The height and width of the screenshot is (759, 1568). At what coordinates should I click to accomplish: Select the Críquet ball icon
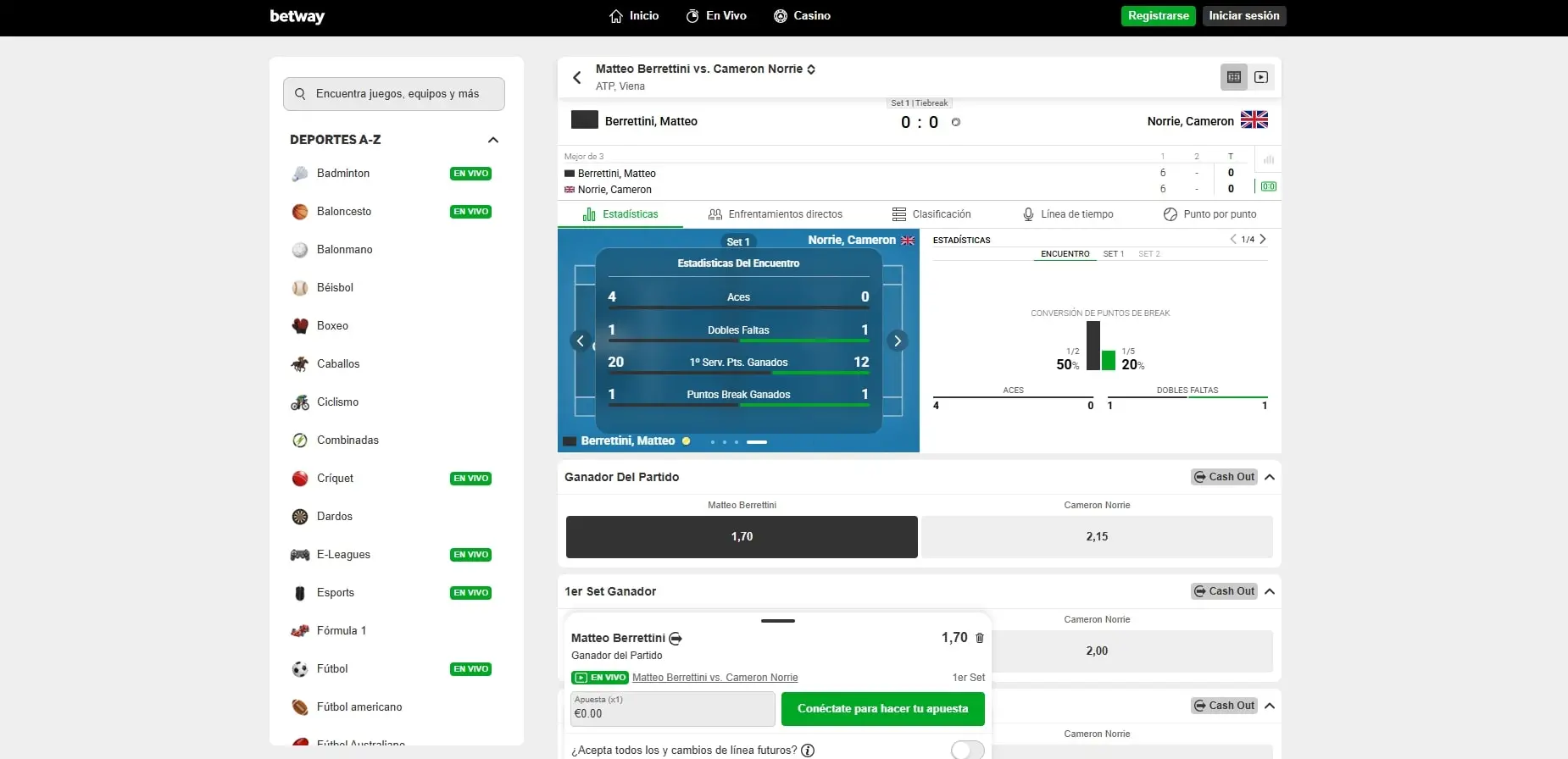300,479
